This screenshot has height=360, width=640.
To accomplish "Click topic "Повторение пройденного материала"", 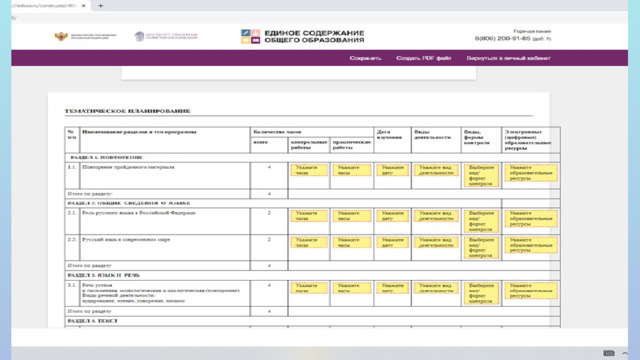I will 128,167.
